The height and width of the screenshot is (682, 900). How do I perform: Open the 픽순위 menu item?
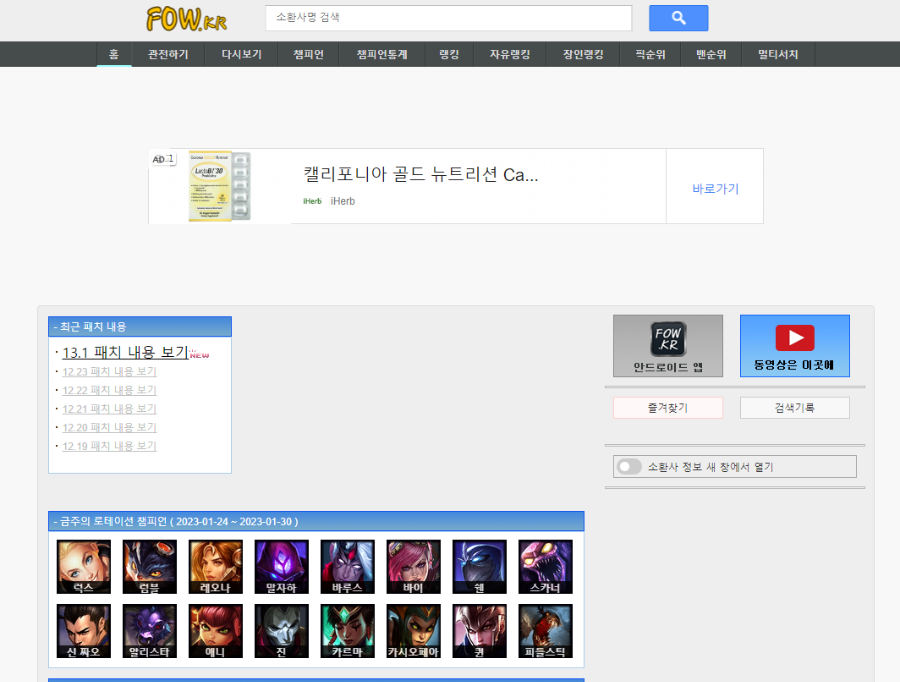[x=650, y=54]
